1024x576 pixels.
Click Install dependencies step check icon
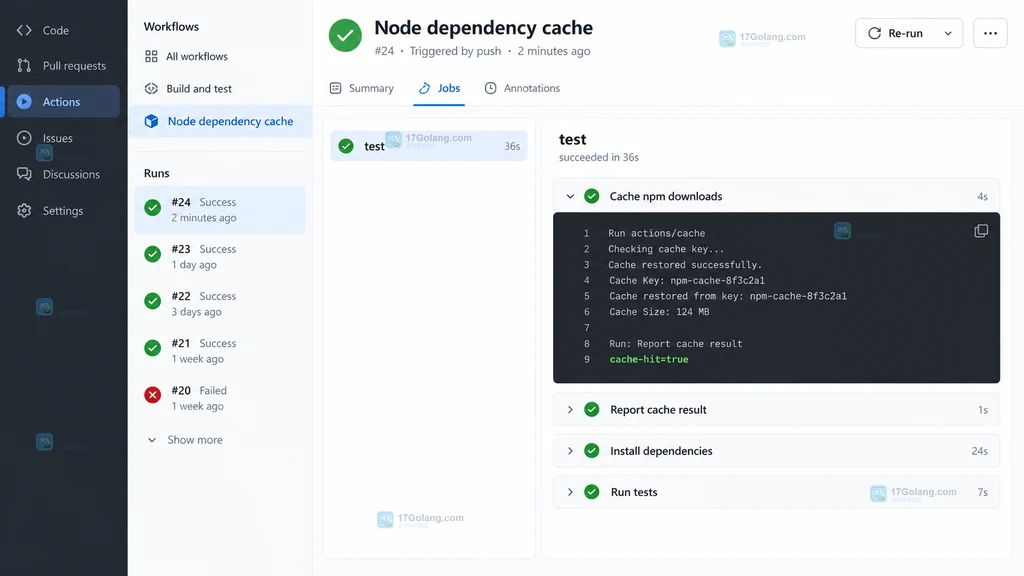tap(592, 451)
